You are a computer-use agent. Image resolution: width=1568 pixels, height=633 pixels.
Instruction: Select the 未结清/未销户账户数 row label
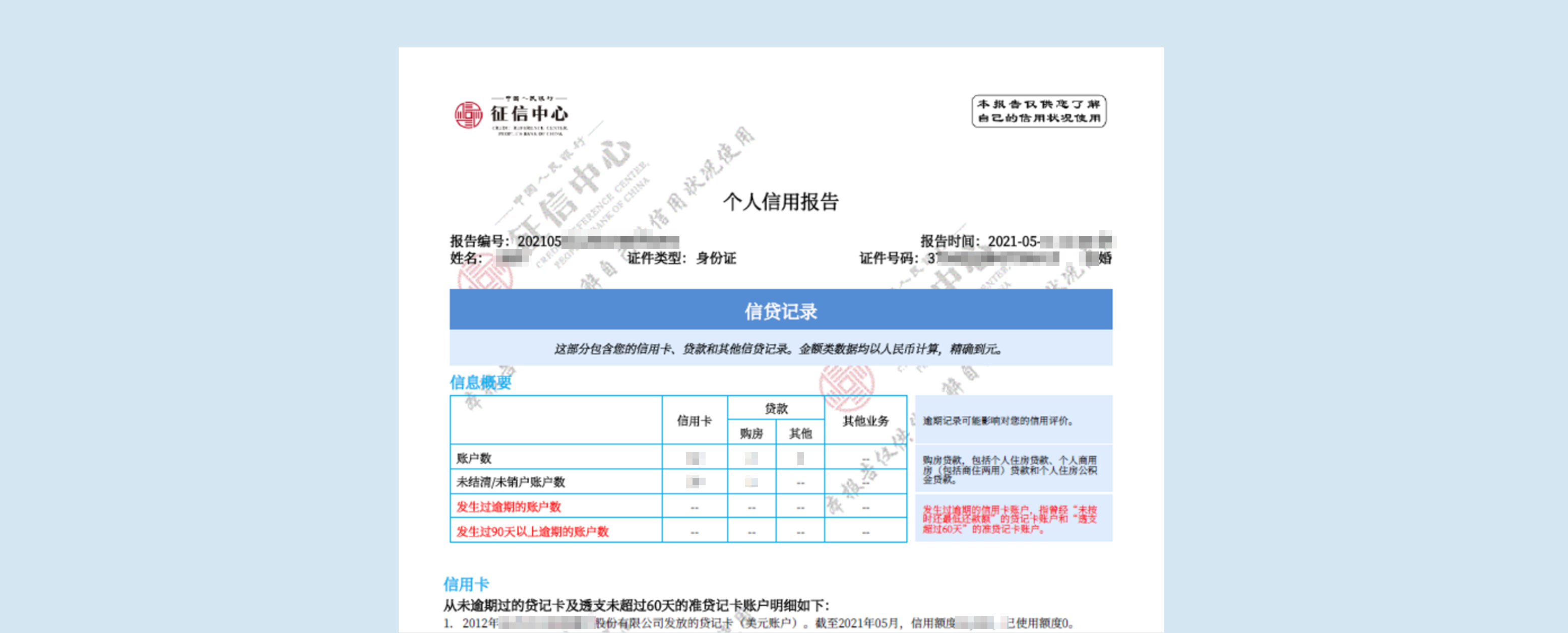511,482
